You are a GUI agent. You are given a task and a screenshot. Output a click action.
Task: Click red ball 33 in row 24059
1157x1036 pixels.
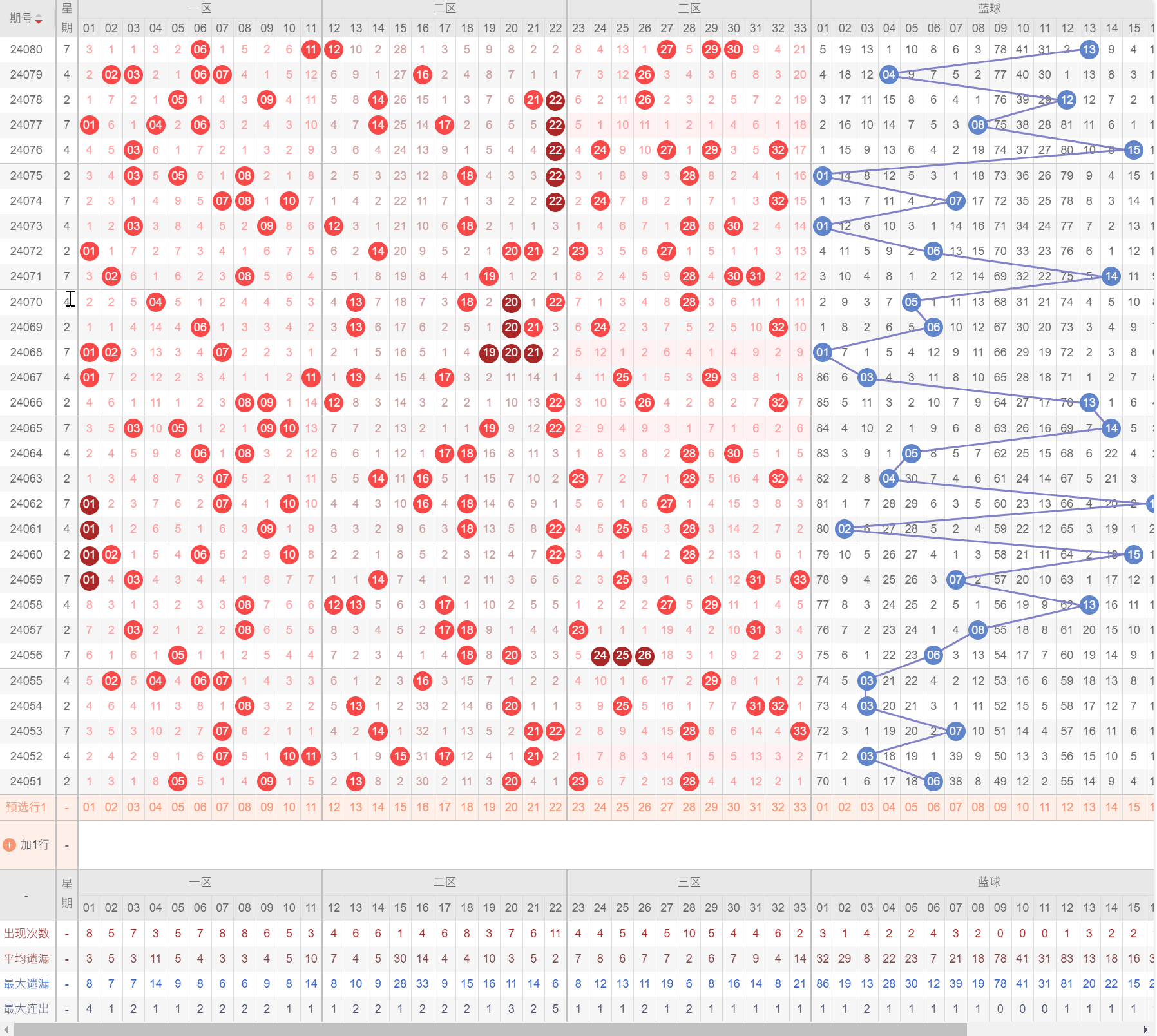coord(800,580)
